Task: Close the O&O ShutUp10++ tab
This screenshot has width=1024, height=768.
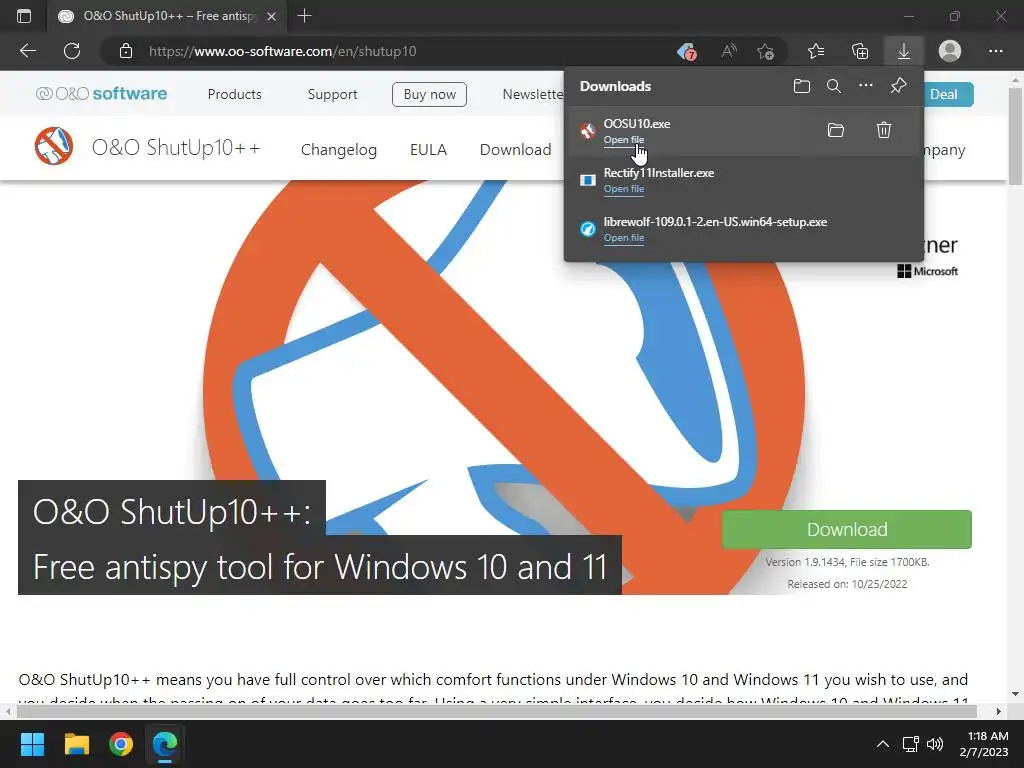Action: click(272, 16)
